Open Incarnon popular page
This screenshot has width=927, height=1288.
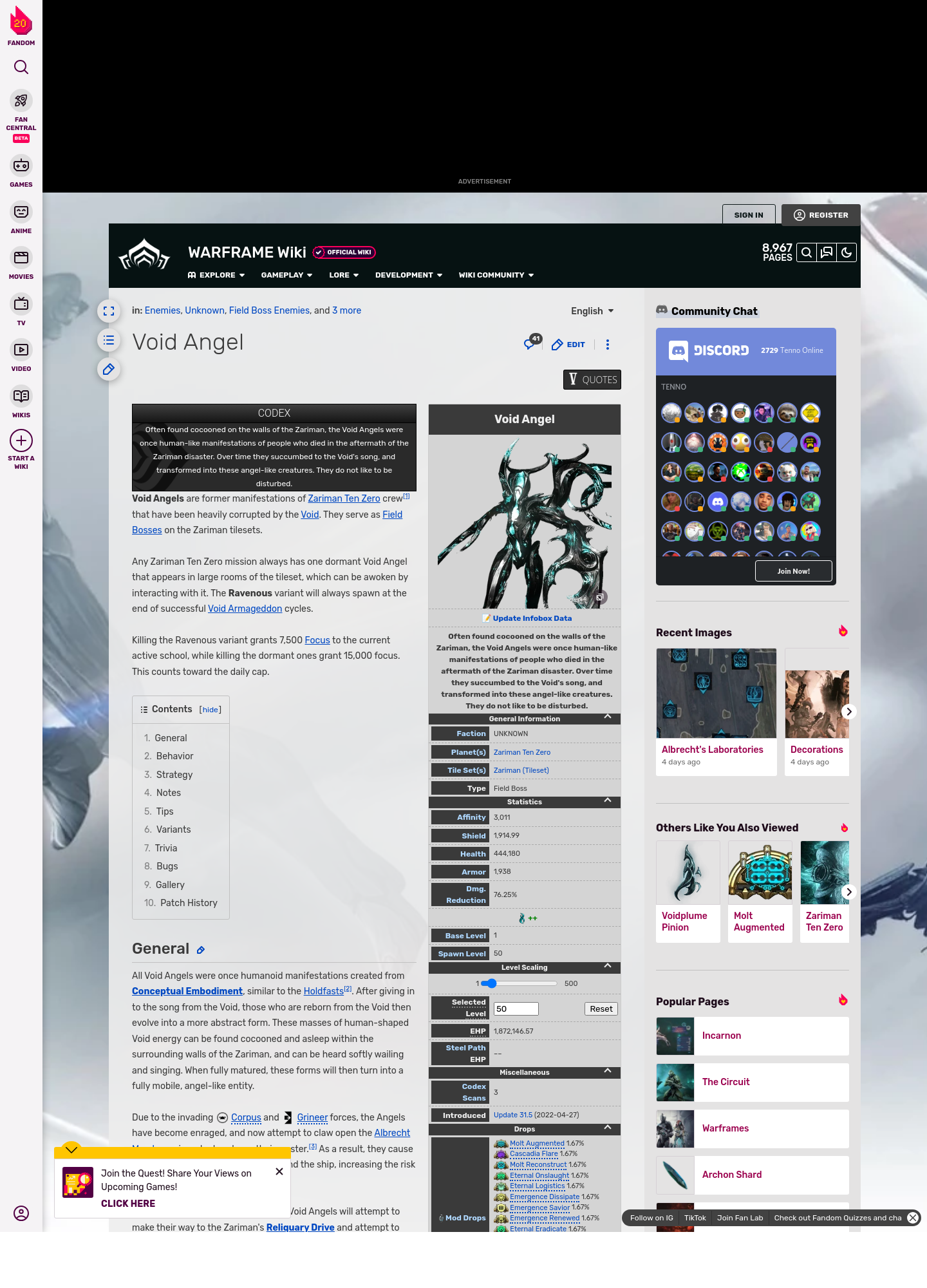click(753, 1036)
